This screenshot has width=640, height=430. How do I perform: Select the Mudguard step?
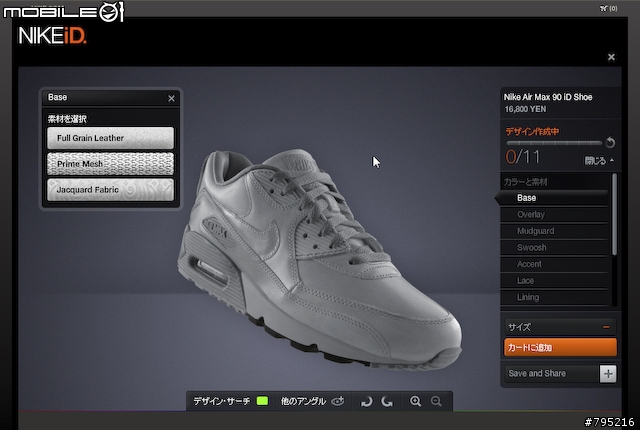pos(555,231)
